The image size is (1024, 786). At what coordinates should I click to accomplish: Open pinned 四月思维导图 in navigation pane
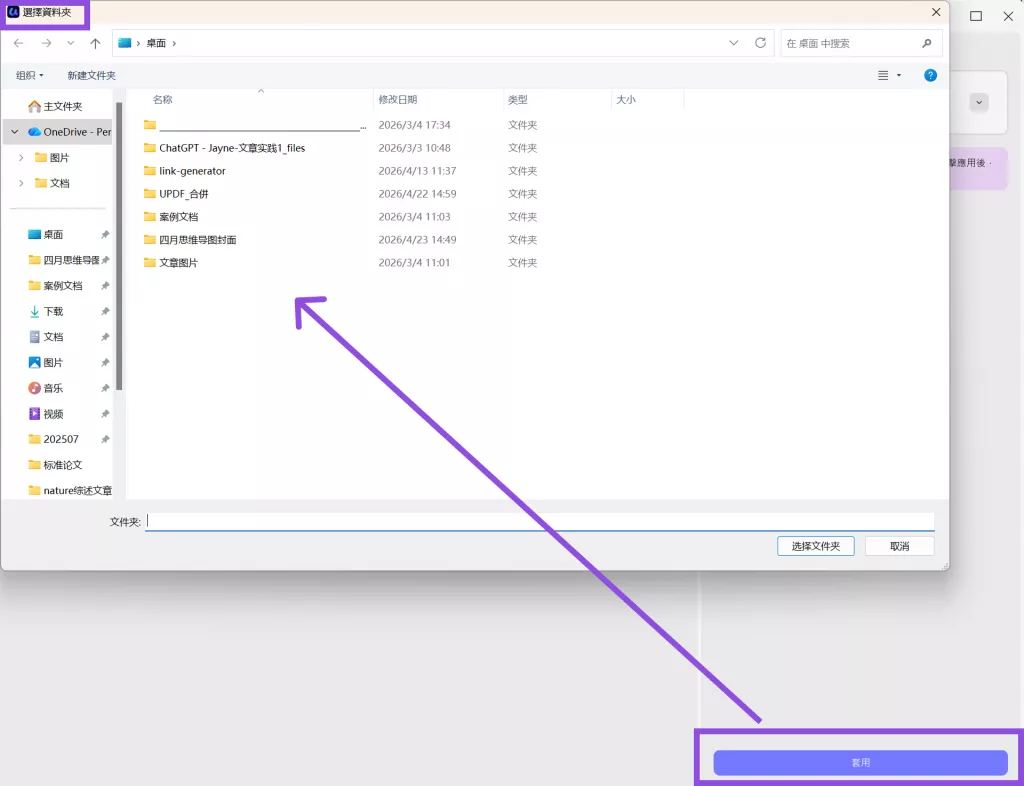pyautogui.click(x=64, y=260)
